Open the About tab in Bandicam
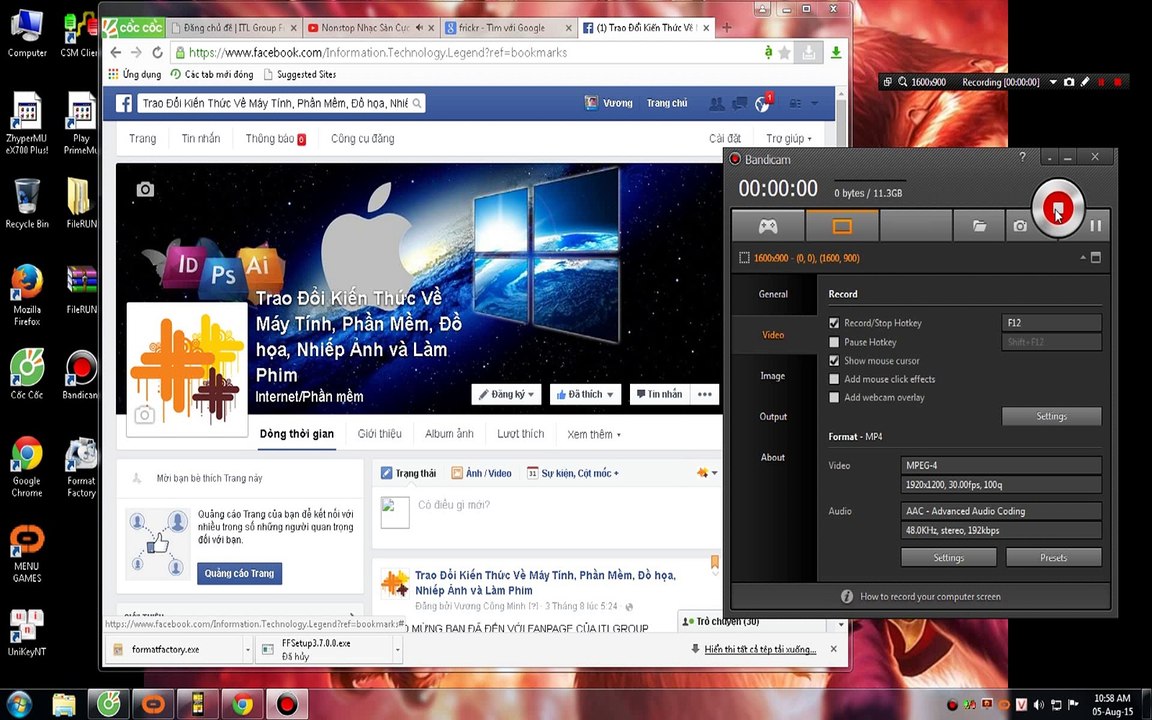The width and height of the screenshot is (1152, 720). point(773,457)
